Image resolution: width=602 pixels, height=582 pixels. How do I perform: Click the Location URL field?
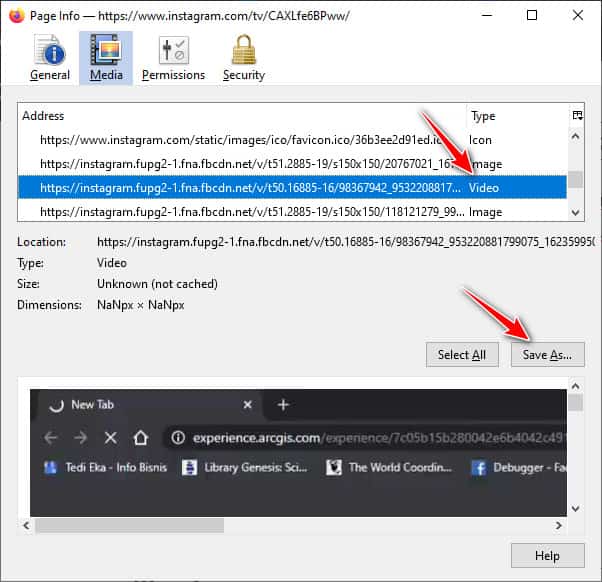[x=346, y=242]
